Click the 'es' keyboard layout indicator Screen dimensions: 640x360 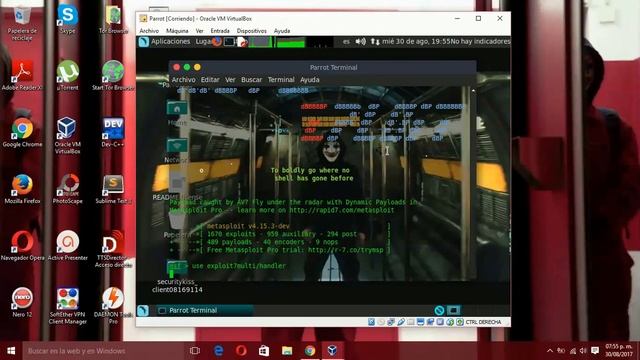[346, 42]
